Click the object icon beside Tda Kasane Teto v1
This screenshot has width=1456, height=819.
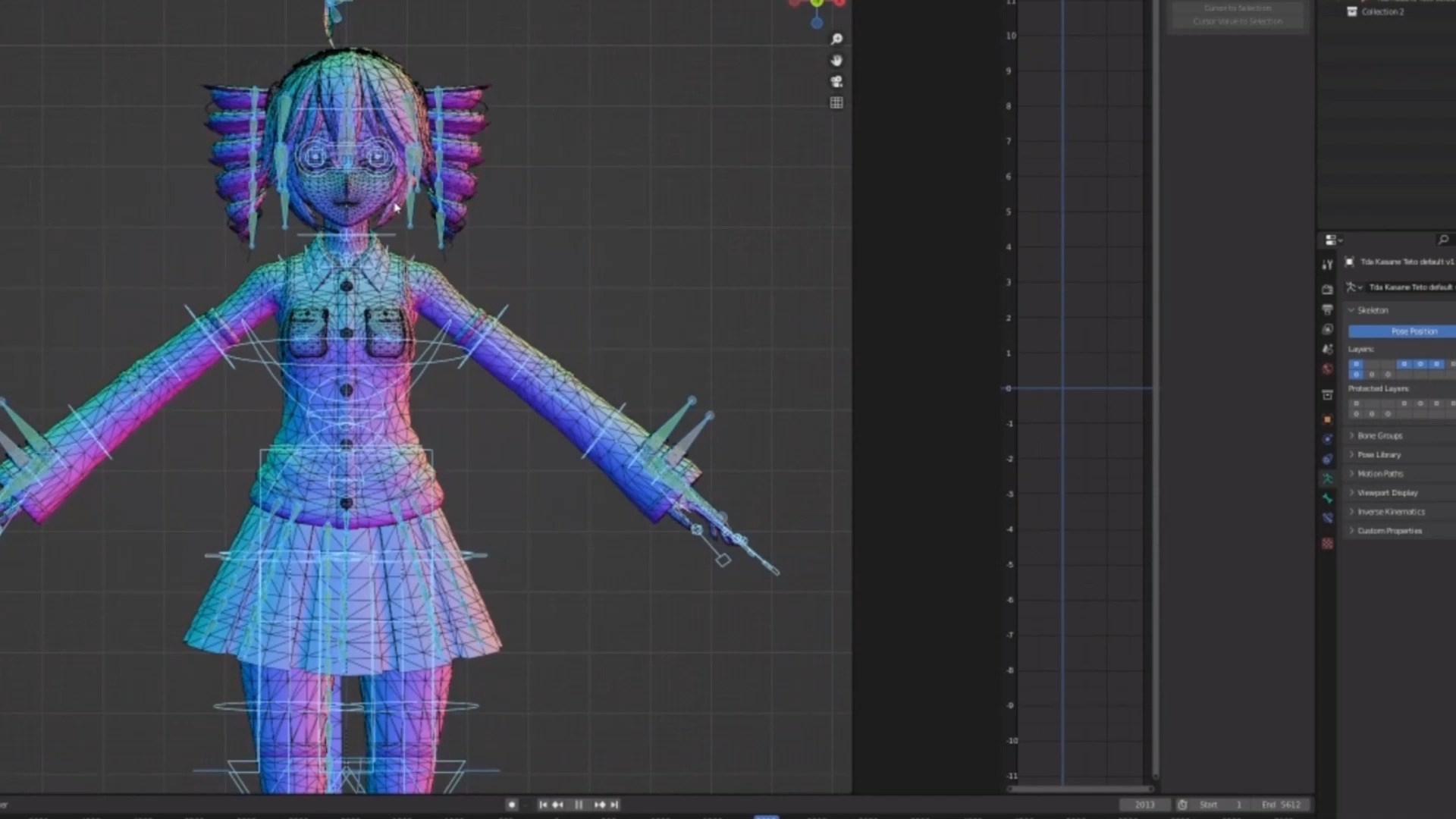1350,262
